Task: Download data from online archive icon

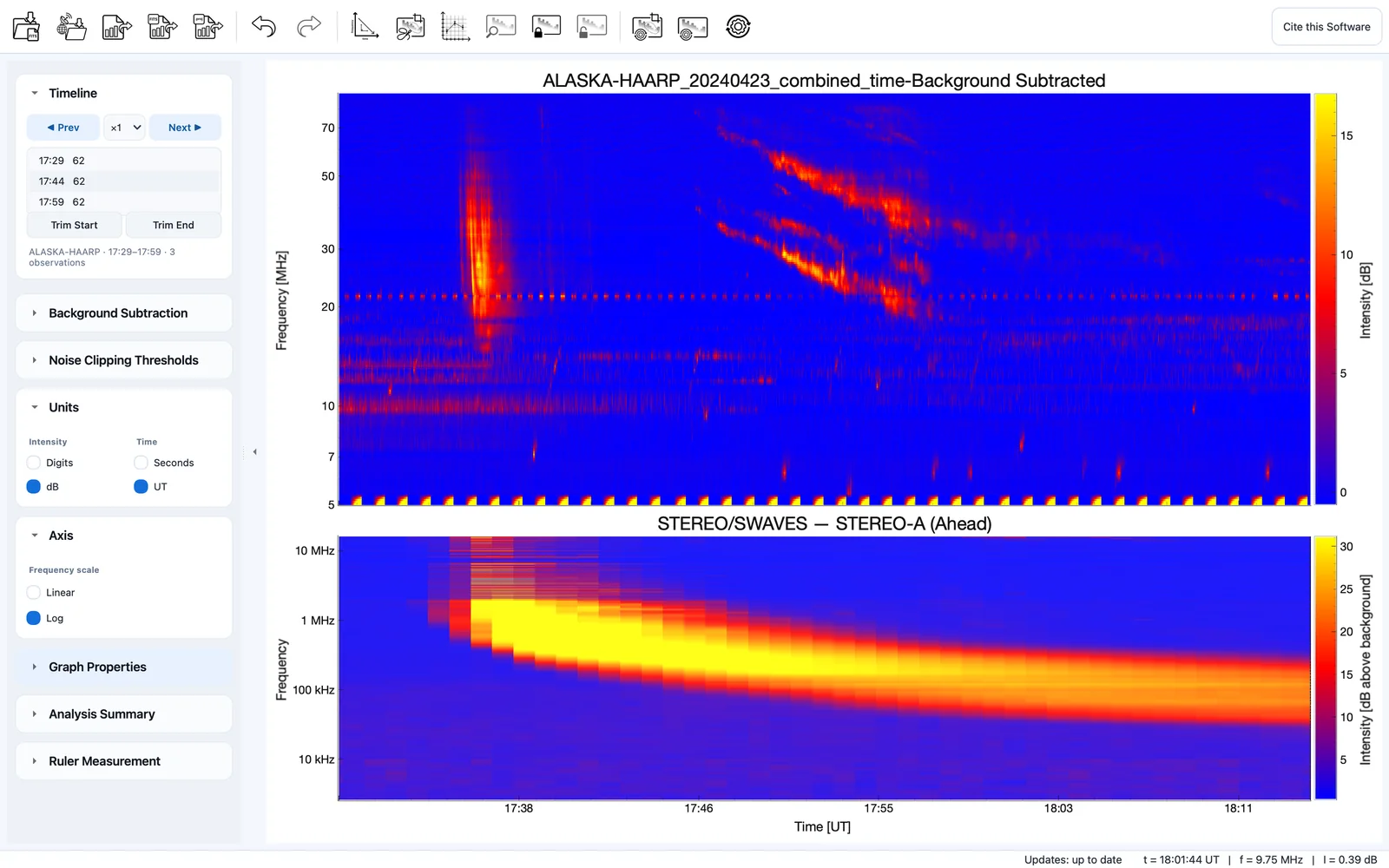Action: point(71,27)
